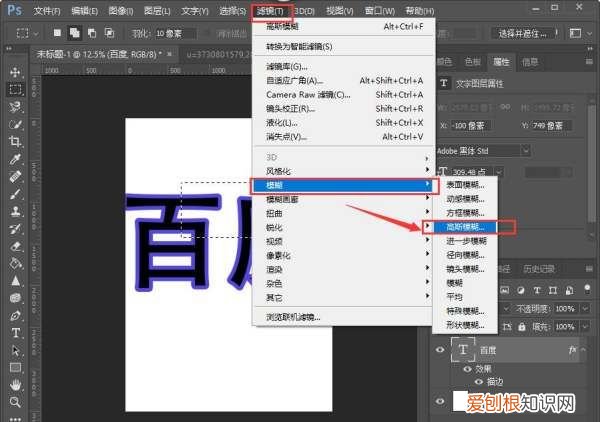Open the 图像(I) menu
The height and width of the screenshot is (422, 600).
121,11
